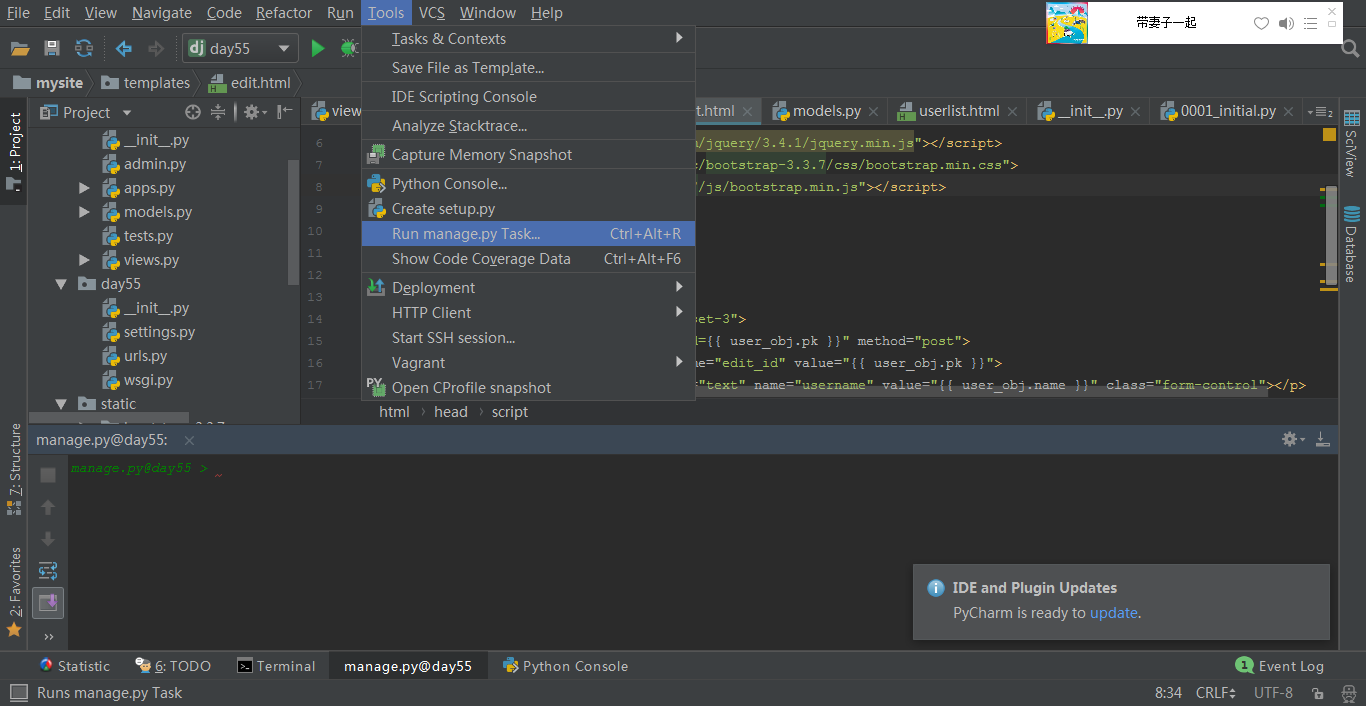Toggle scroll to end icon in console

[x=48, y=603]
